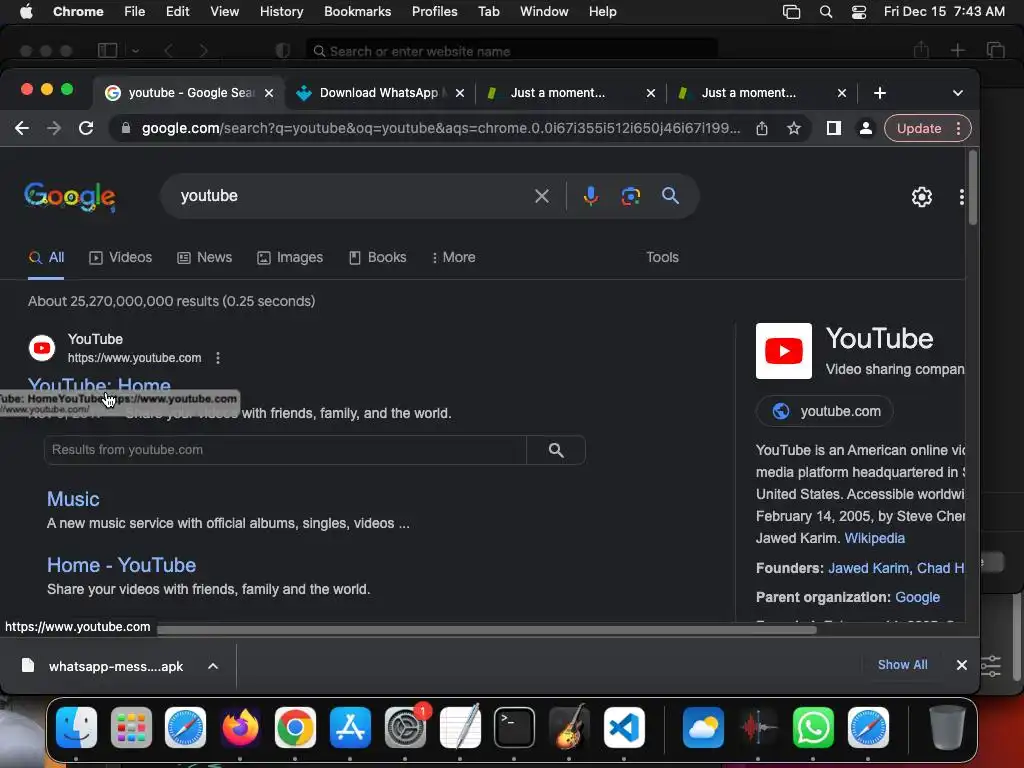Open the Music sitelink

tap(73, 499)
